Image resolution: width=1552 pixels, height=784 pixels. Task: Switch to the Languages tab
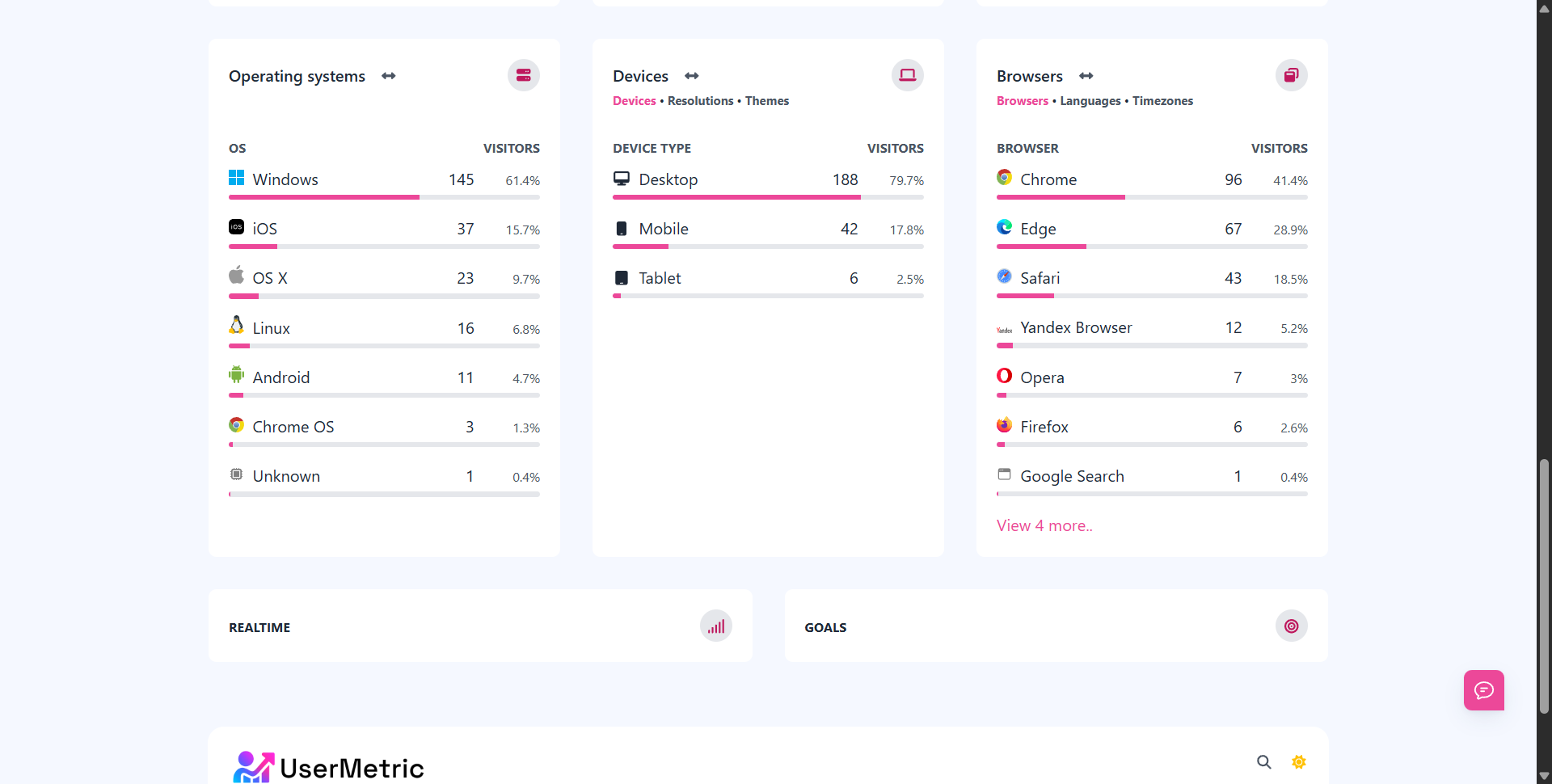pyautogui.click(x=1090, y=101)
